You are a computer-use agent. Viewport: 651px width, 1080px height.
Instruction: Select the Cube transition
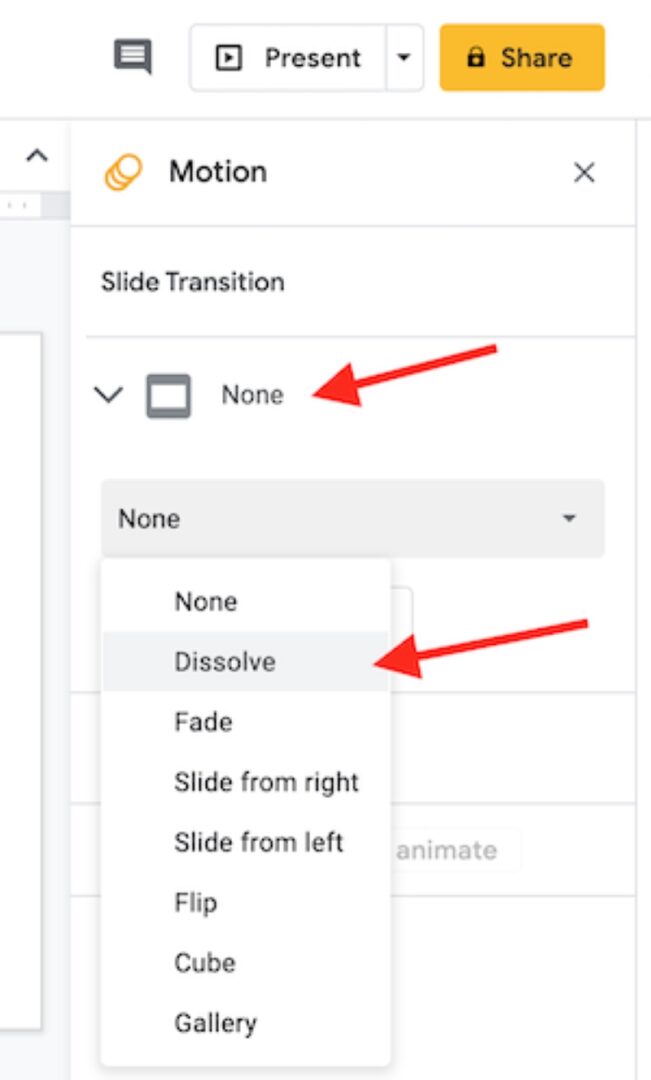click(204, 962)
